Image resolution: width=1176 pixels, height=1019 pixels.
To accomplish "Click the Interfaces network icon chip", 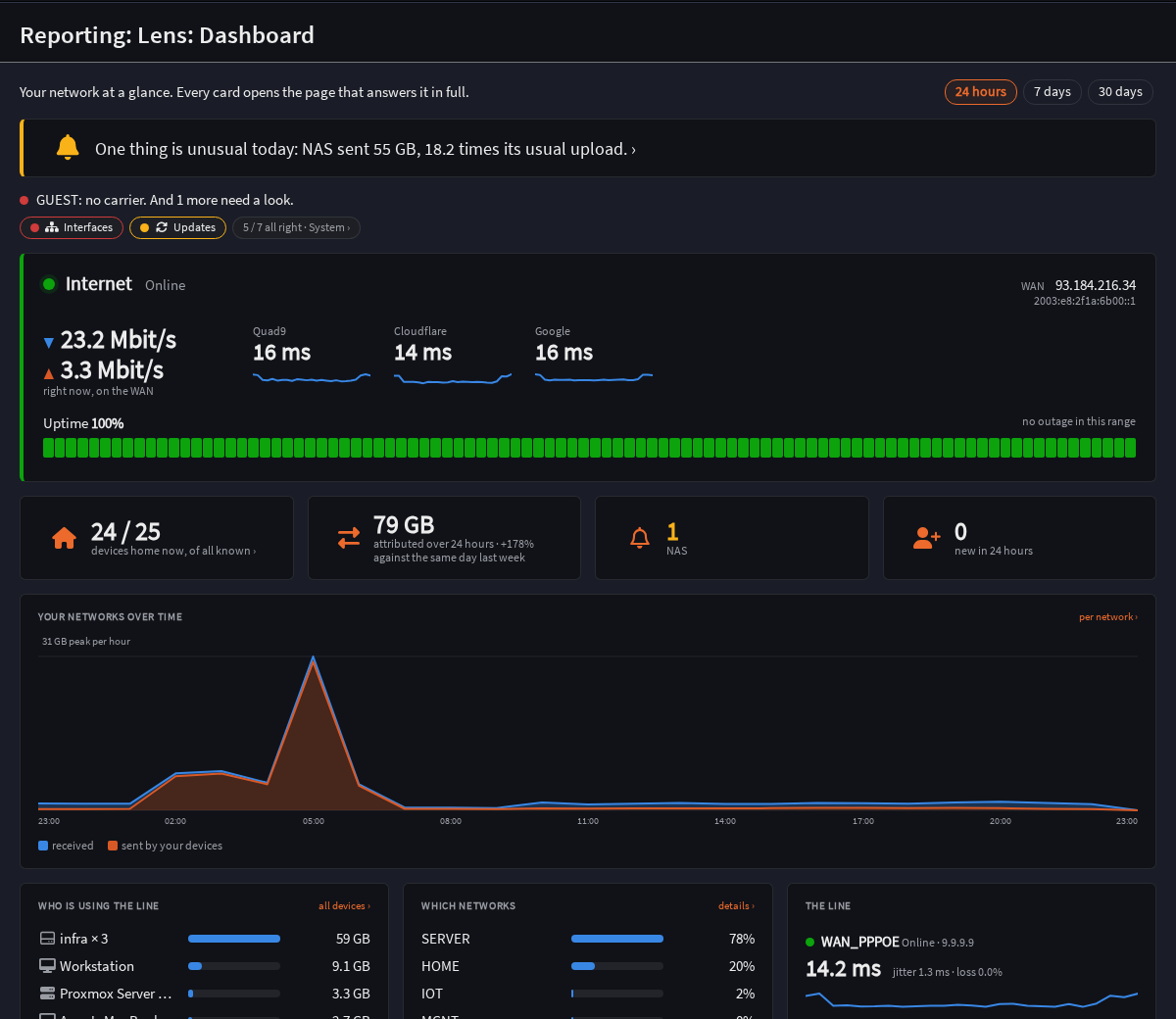I will (x=52, y=227).
